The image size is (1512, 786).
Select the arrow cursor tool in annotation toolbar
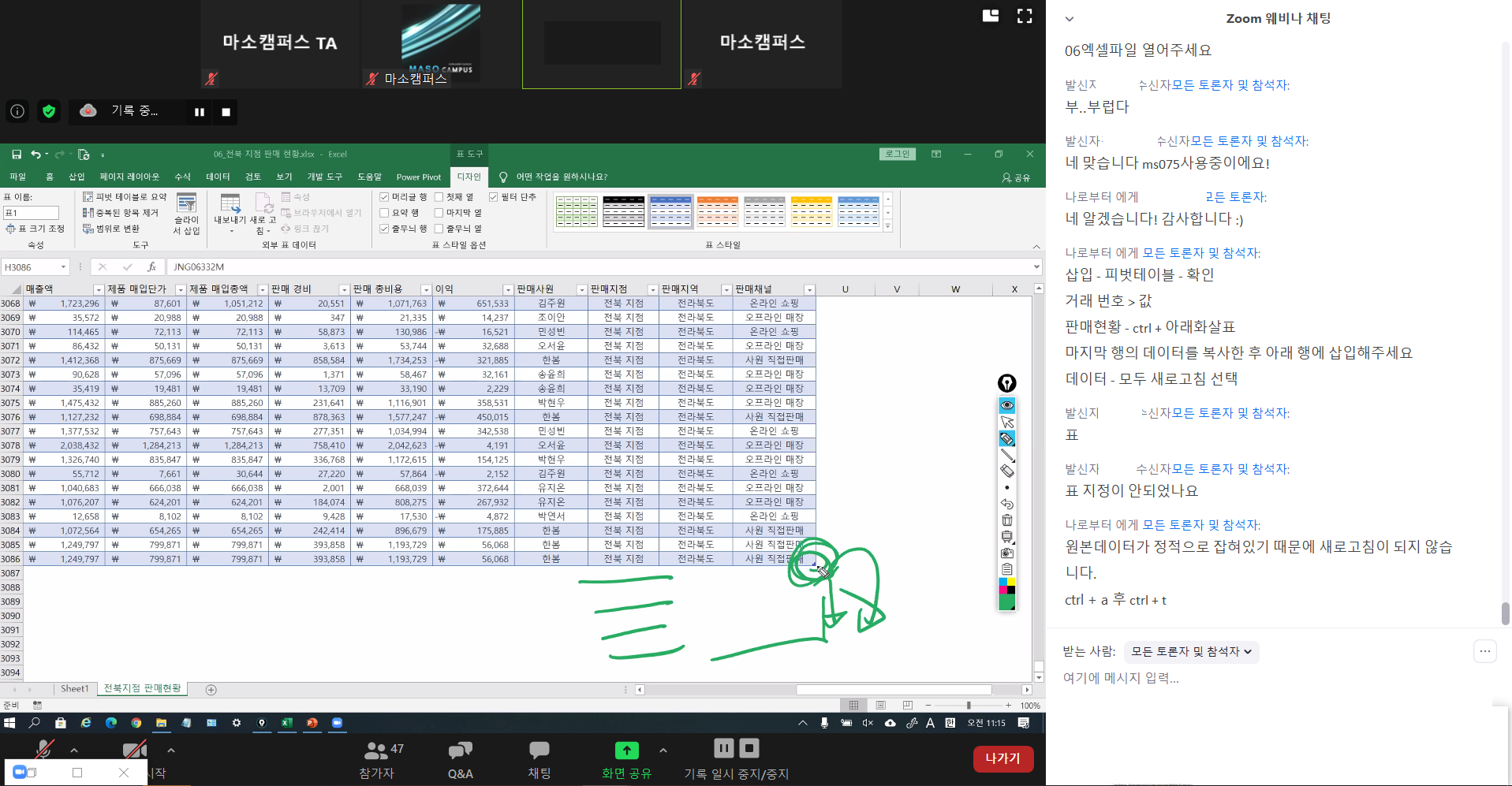click(1007, 423)
